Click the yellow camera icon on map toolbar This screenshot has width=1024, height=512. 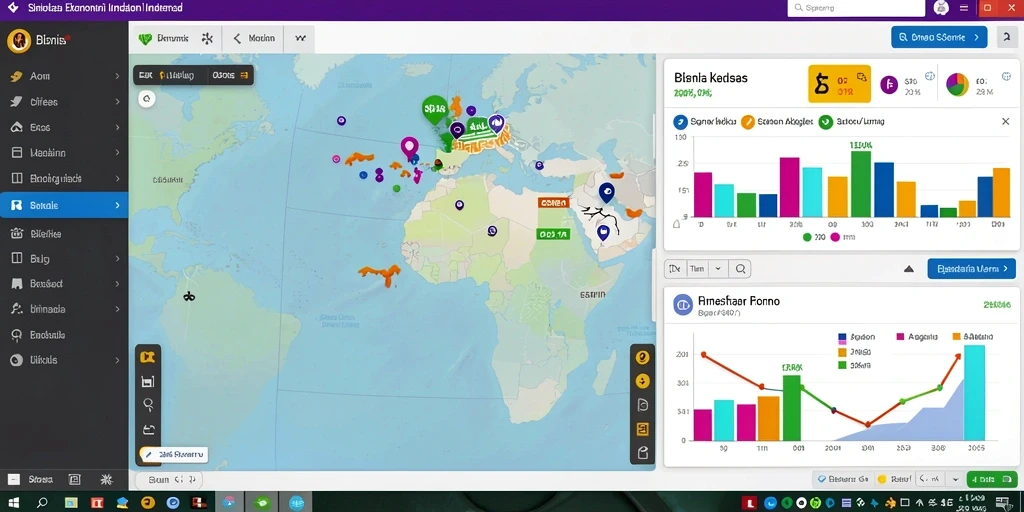(x=148, y=357)
